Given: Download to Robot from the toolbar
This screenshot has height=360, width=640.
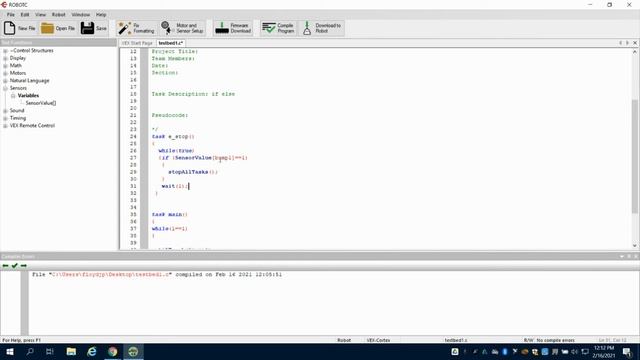Looking at the screenshot, I should [x=322, y=28].
